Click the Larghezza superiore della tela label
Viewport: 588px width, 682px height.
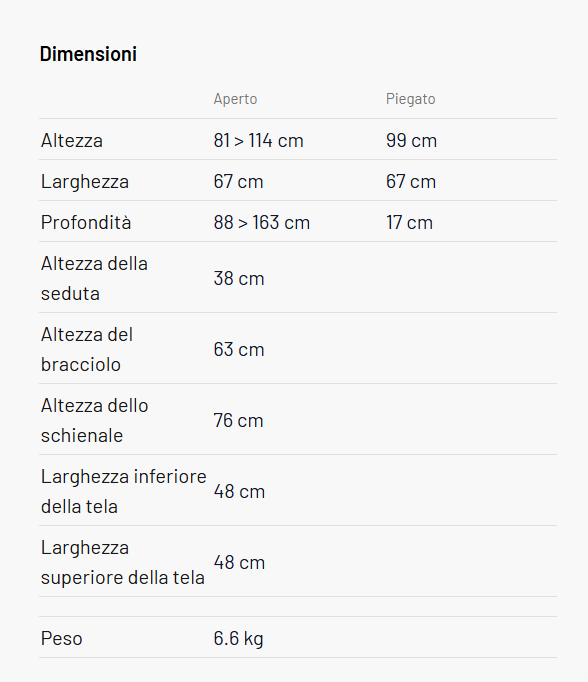(123, 562)
